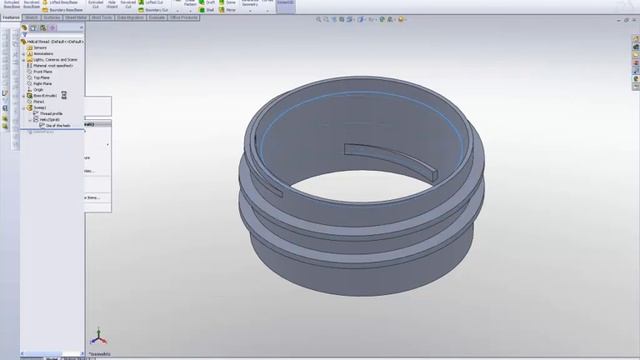The width and height of the screenshot is (640, 360).
Task: Click the Lofted Cut tool
Action: tap(151, 2)
